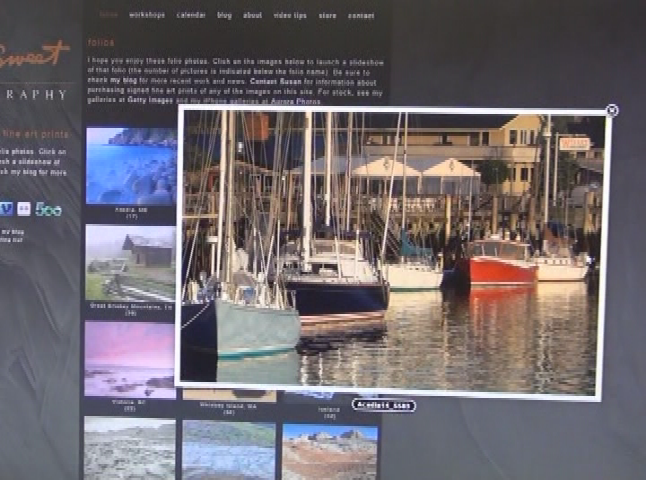Image resolution: width=646 pixels, height=480 pixels.
Task: Open the video tips page
Action: 290,16
